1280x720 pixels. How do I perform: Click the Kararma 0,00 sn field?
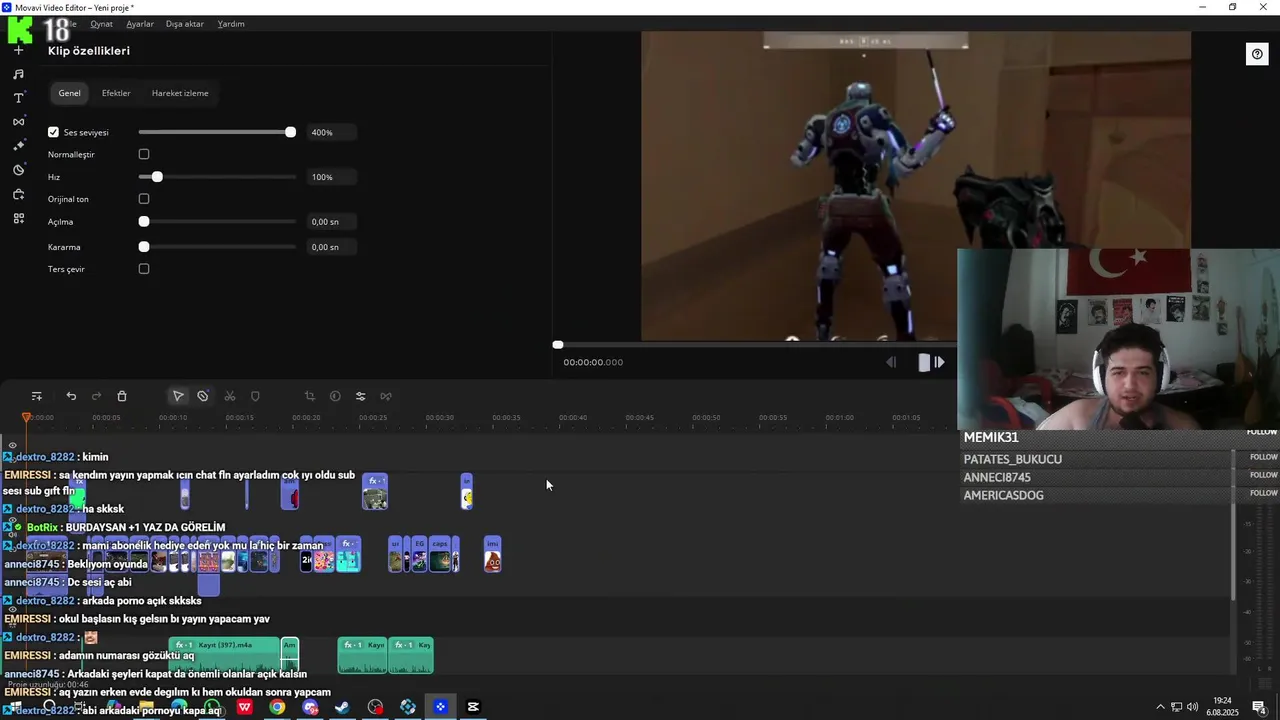pyautogui.click(x=332, y=247)
